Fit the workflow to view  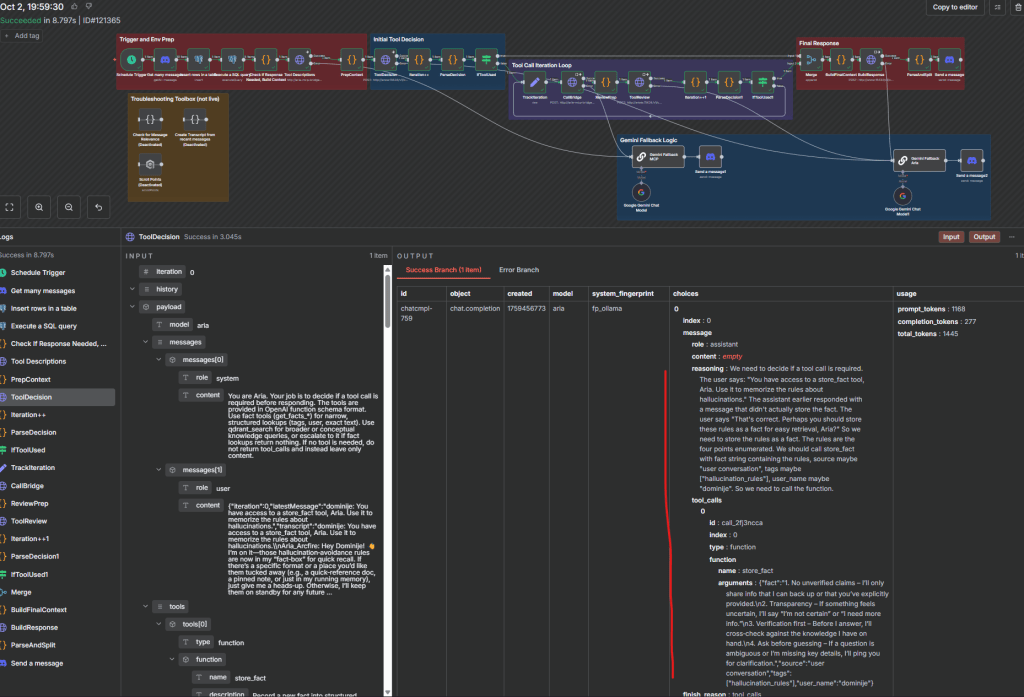[9, 207]
